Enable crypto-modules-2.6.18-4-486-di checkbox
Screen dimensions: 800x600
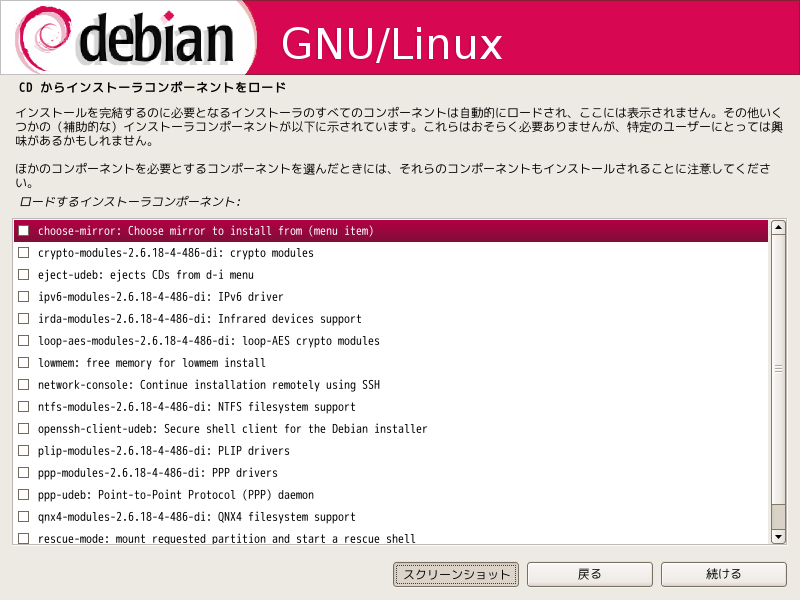coord(23,253)
